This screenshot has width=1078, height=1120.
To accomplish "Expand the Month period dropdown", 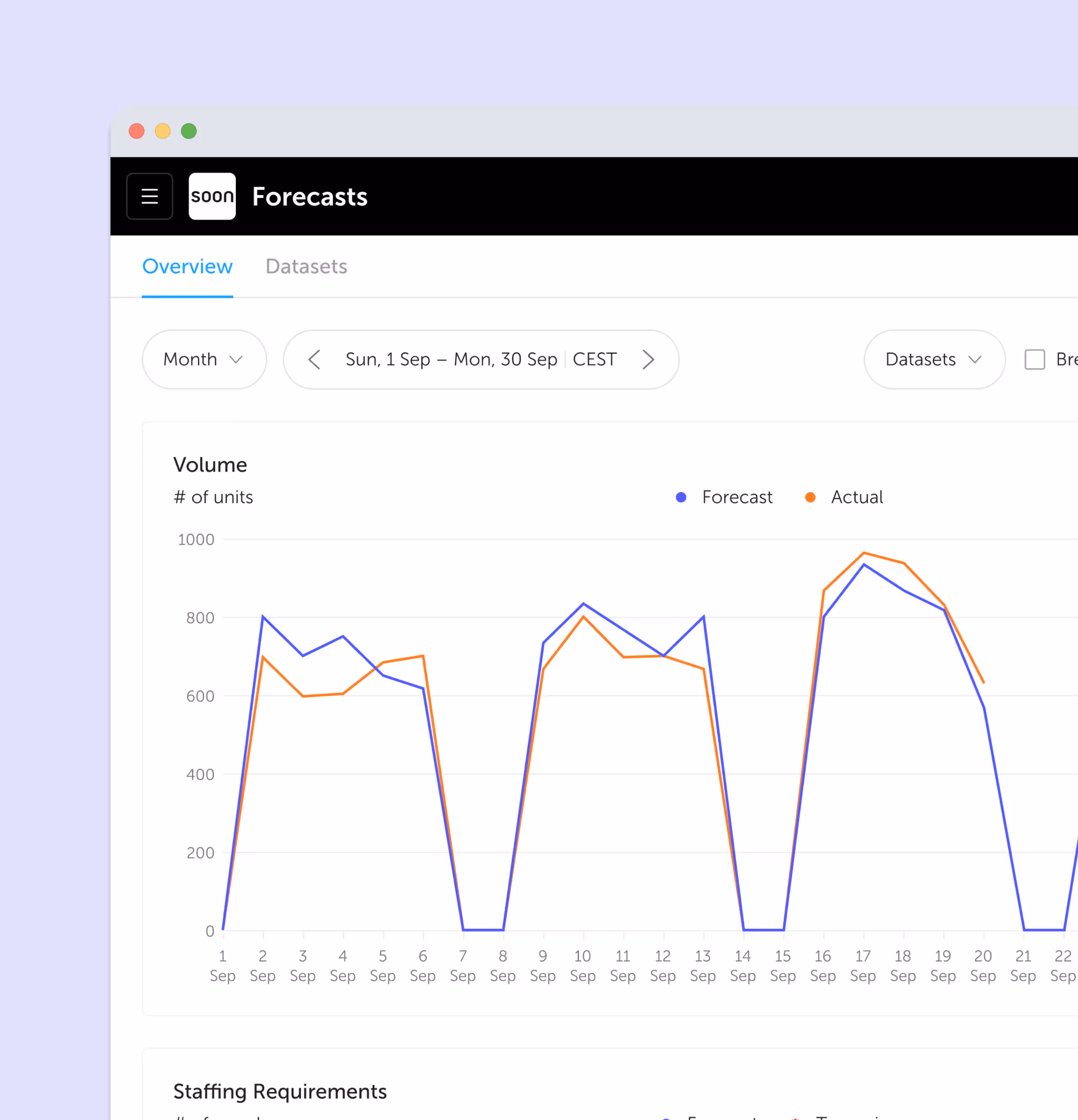I will (204, 359).
